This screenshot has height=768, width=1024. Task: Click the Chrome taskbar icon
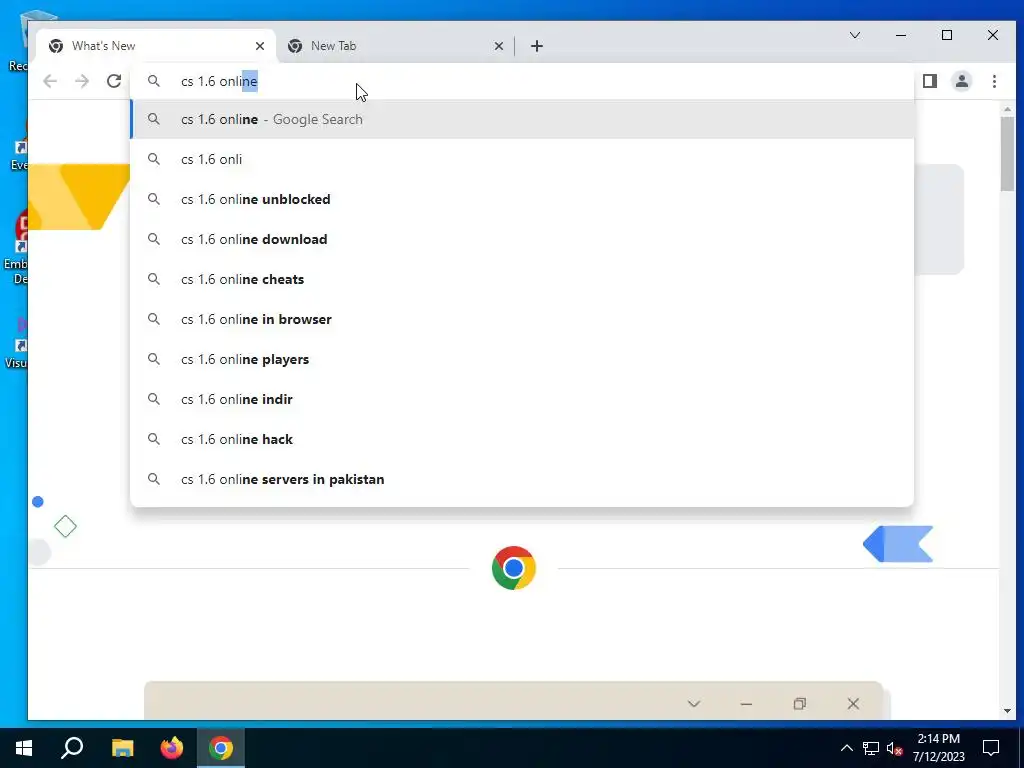[x=221, y=748]
